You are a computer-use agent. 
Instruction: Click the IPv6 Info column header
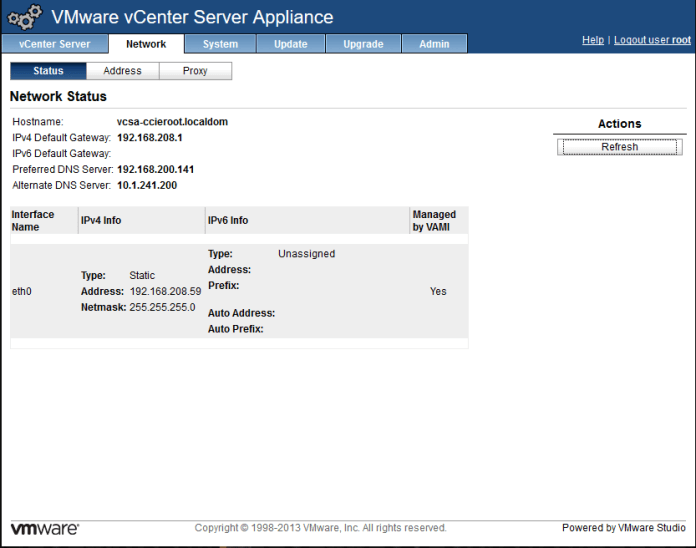point(228,221)
